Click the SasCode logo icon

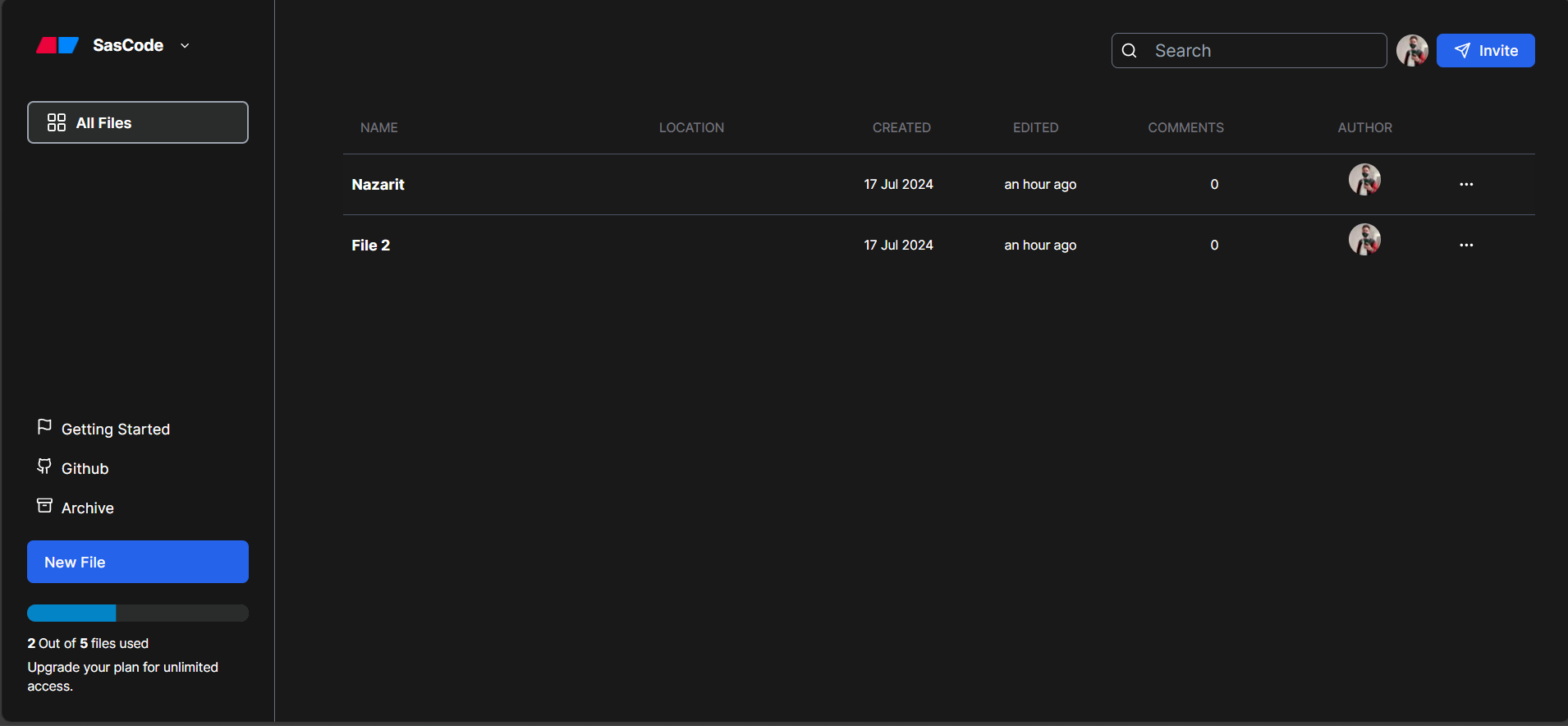click(x=57, y=45)
